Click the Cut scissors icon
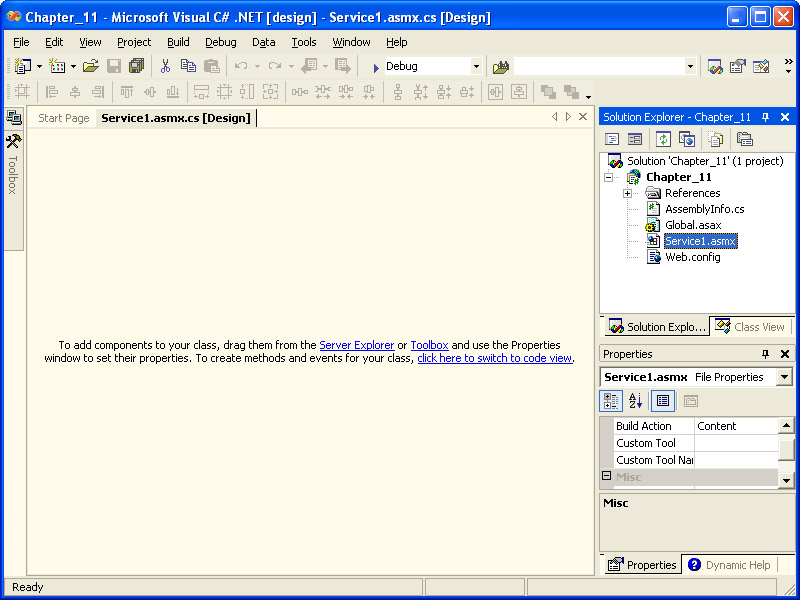 point(165,66)
